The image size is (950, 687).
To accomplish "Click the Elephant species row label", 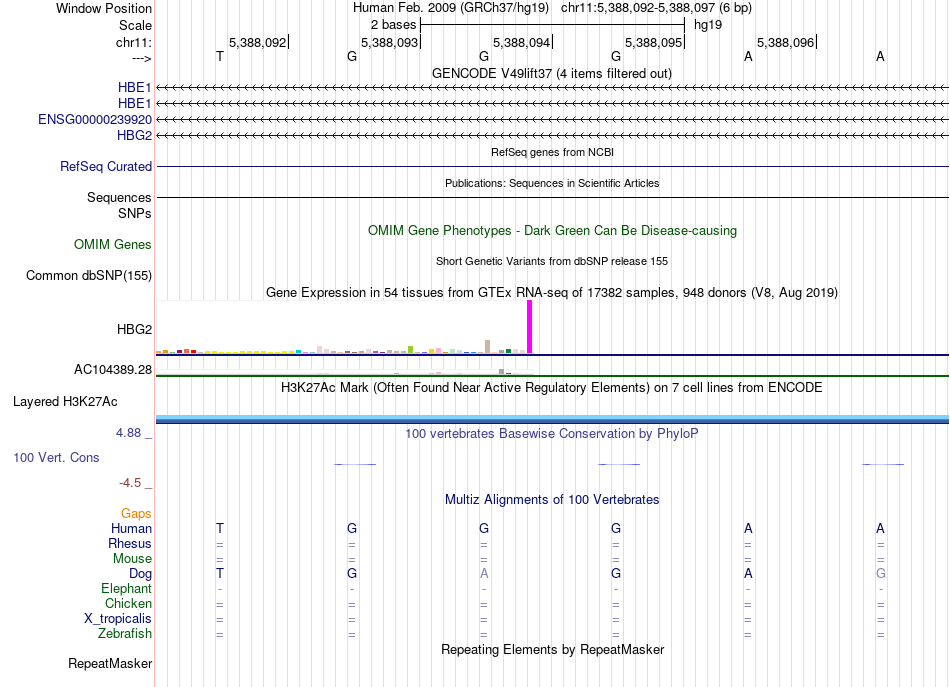I will 126,588.
